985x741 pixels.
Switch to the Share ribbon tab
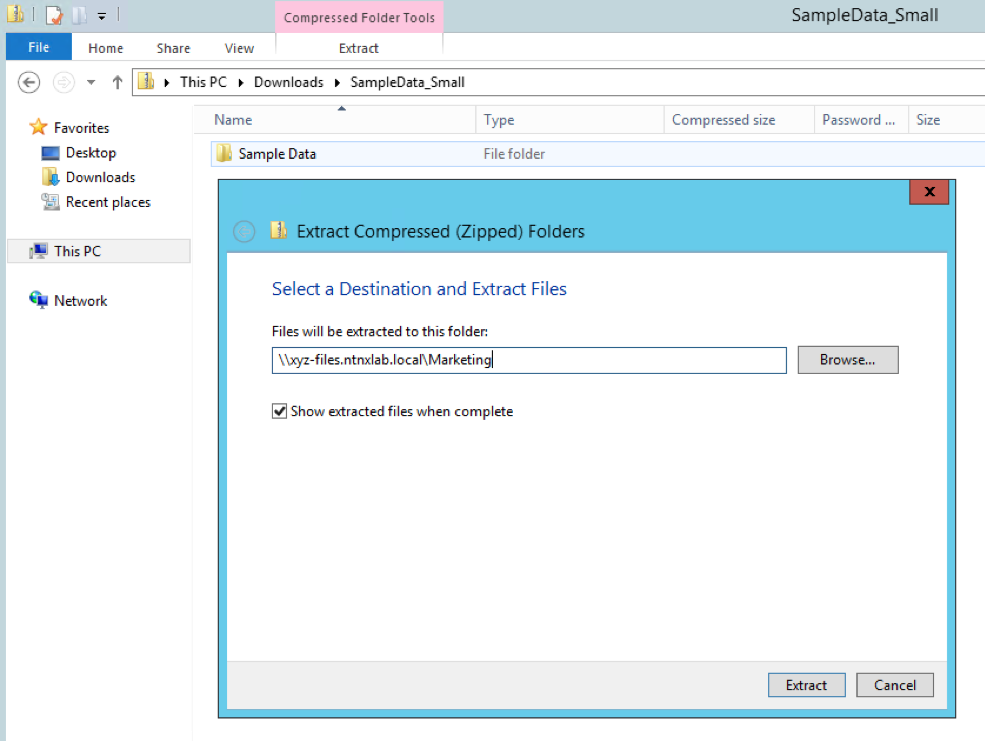click(173, 48)
